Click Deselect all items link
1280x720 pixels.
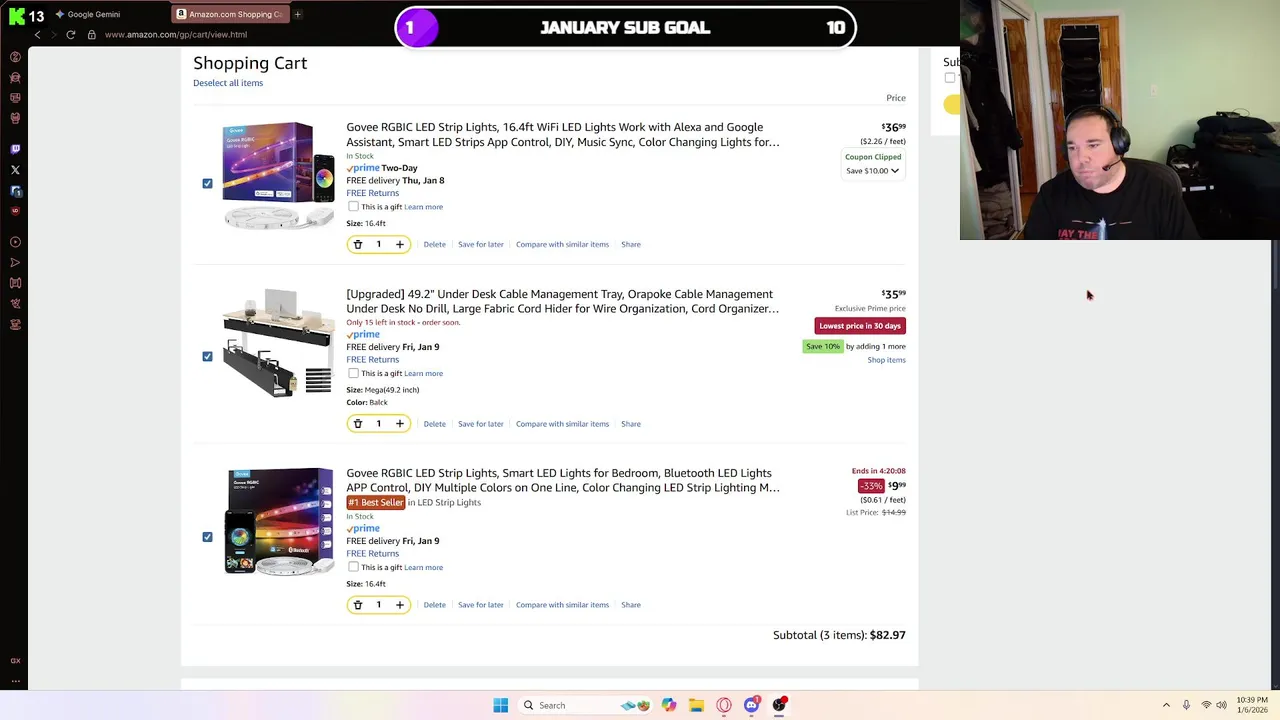[x=228, y=83]
